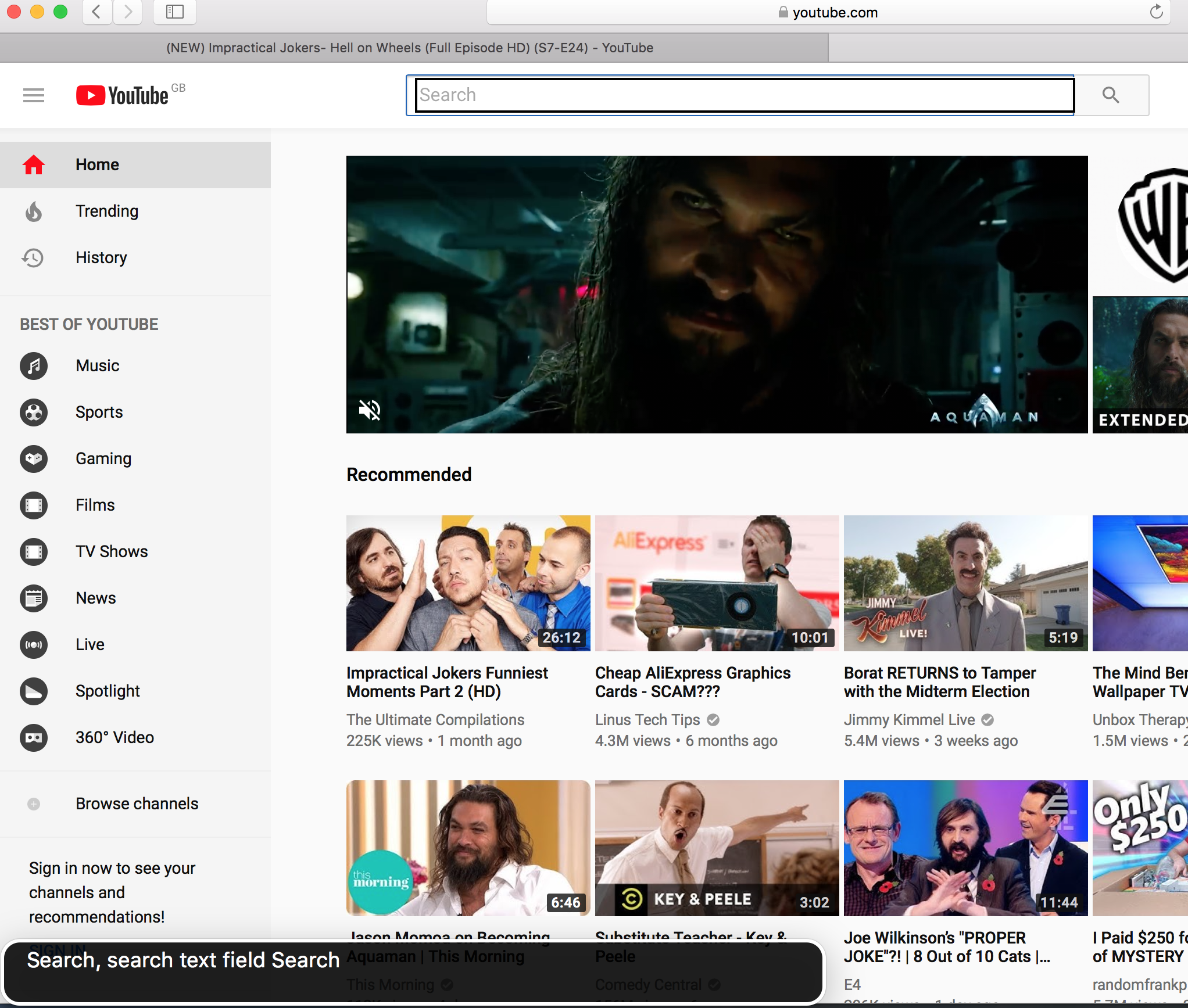Open the Sports category
This screenshot has width=1188, height=1008.
click(135, 412)
